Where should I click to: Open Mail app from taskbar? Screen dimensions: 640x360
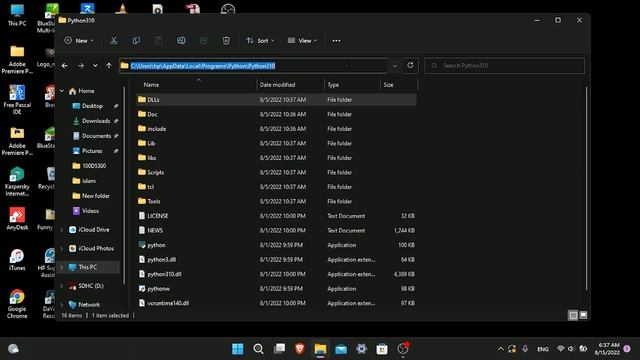point(341,349)
